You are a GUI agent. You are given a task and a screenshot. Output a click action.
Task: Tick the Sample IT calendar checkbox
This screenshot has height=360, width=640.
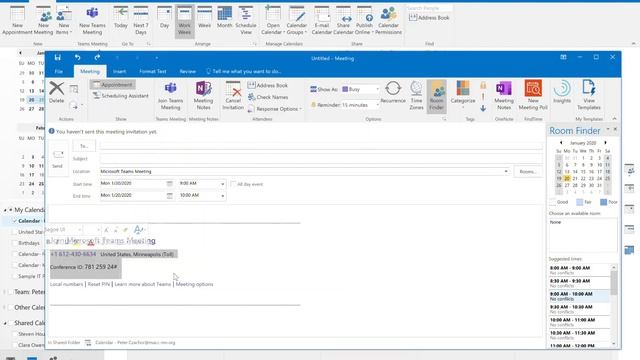[x=15, y=276]
